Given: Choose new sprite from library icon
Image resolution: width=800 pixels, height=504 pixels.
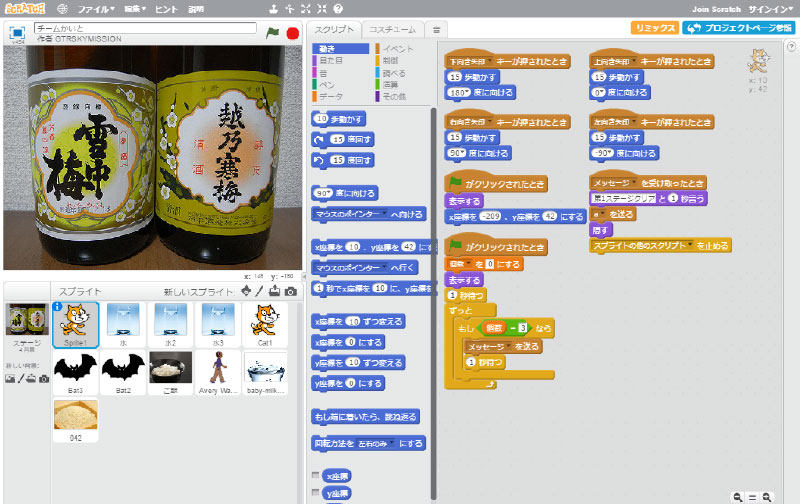Looking at the screenshot, I should [246, 291].
